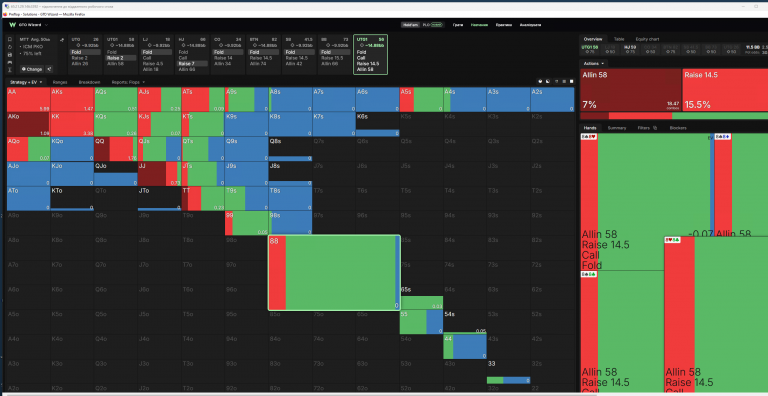768x396 pixels.
Task: Select Allin 74 in the BTN card
Action: (257, 63)
